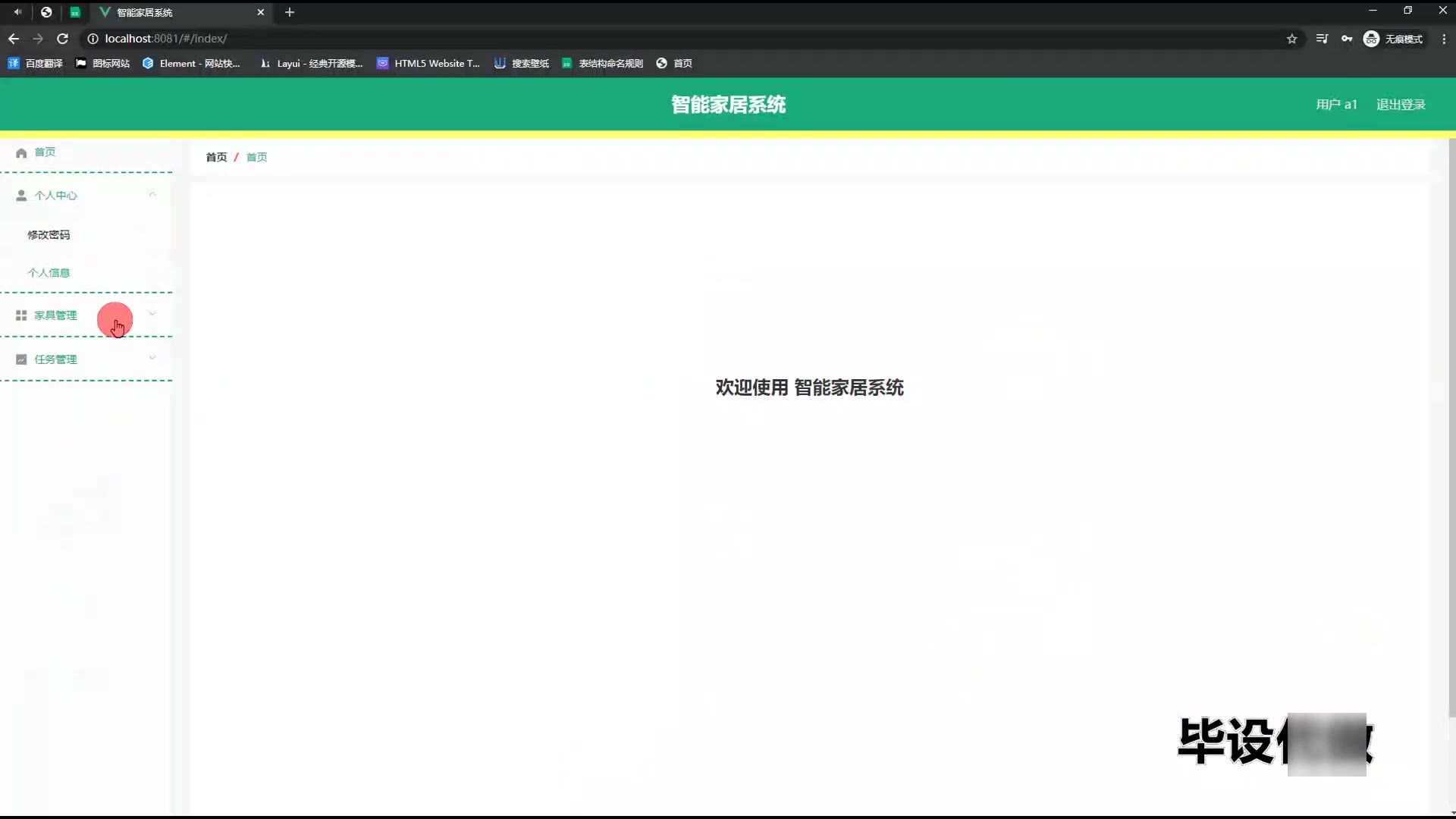Reload the page with the refresh icon
Viewport: 1456px width, 819px height.
tap(62, 39)
